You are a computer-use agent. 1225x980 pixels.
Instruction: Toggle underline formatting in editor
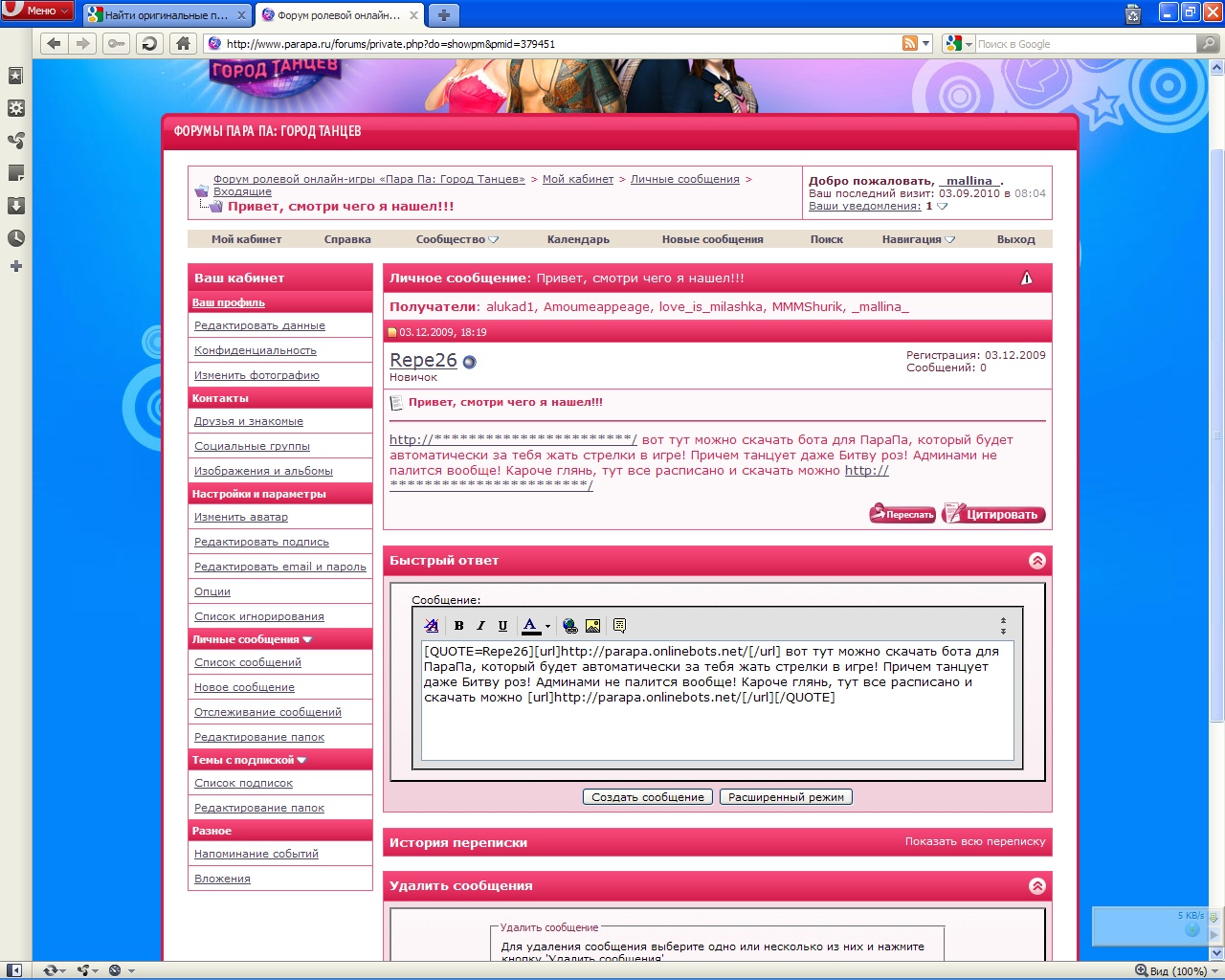point(502,626)
